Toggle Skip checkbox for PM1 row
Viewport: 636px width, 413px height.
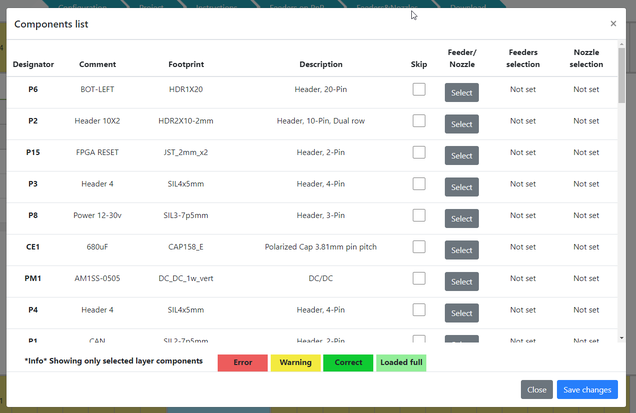click(x=419, y=279)
